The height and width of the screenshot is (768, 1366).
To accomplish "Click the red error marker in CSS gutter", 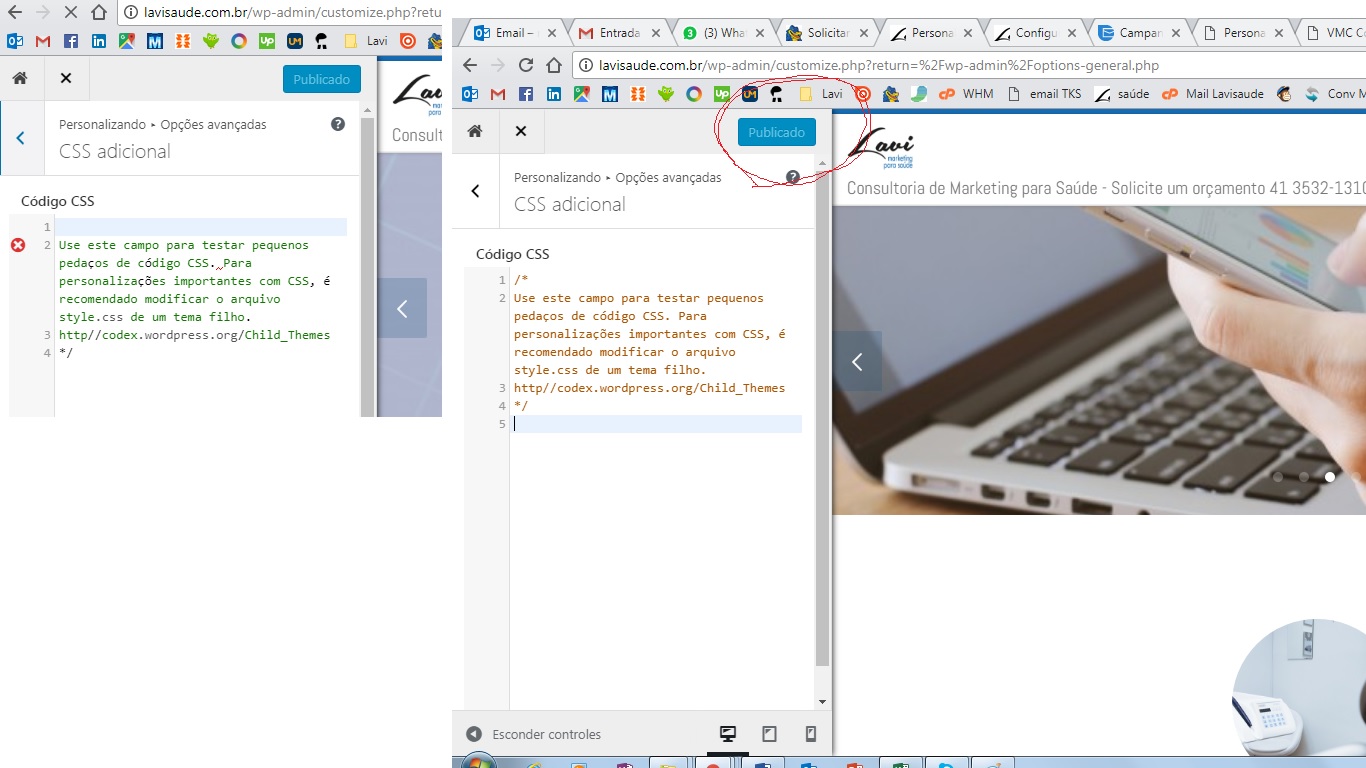I will 18,245.
